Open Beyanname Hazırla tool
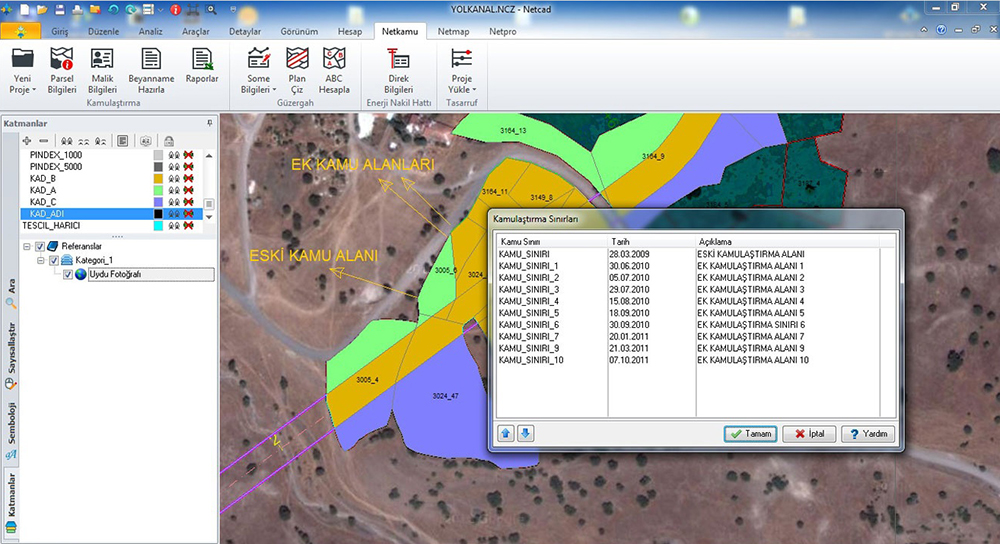This screenshot has width=1000, height=544. point(151,66)
